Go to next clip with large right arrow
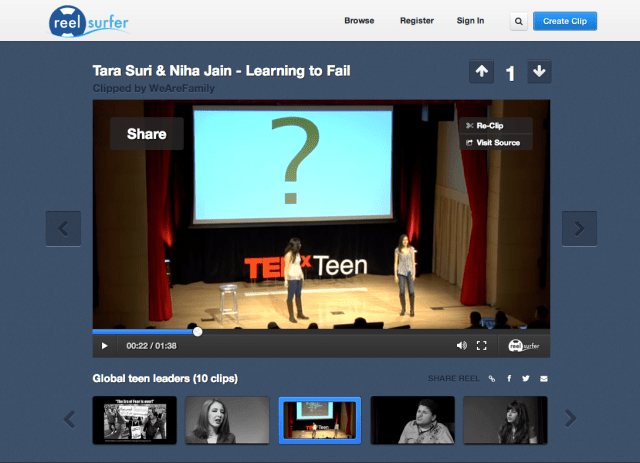The width and height of the screenshot is (640, 463). pyautogui.click(x=579, y=229)
